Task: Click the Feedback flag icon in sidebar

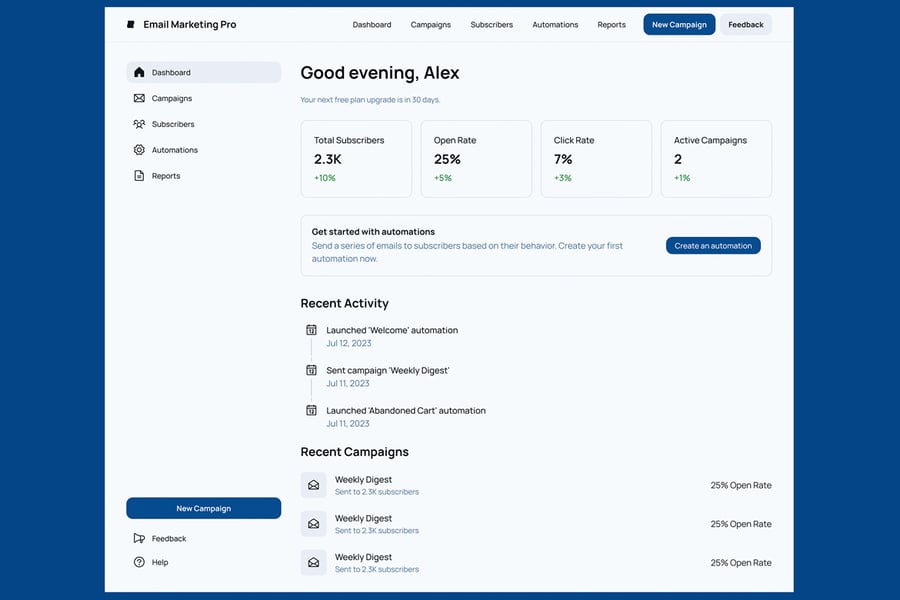Action: coord(139,538)
